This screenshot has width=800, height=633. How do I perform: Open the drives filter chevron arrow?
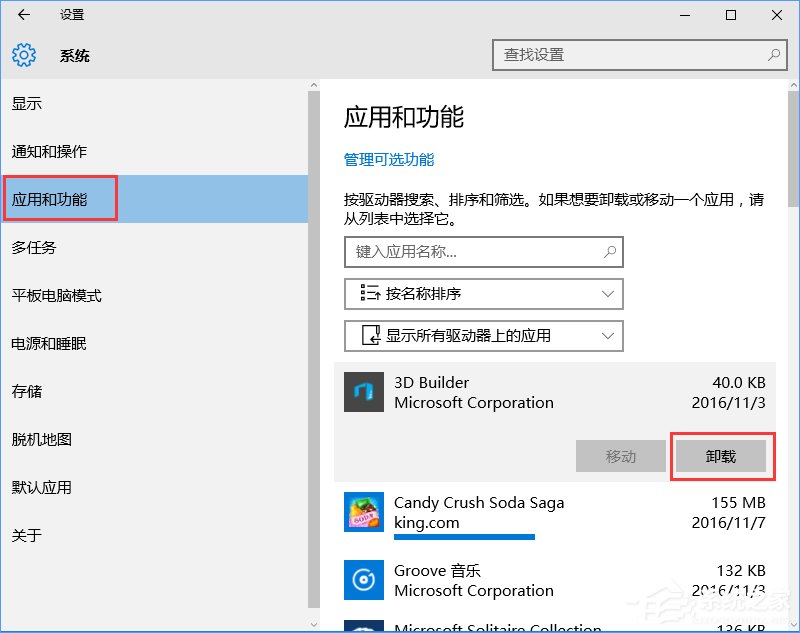tap(607, 336)
